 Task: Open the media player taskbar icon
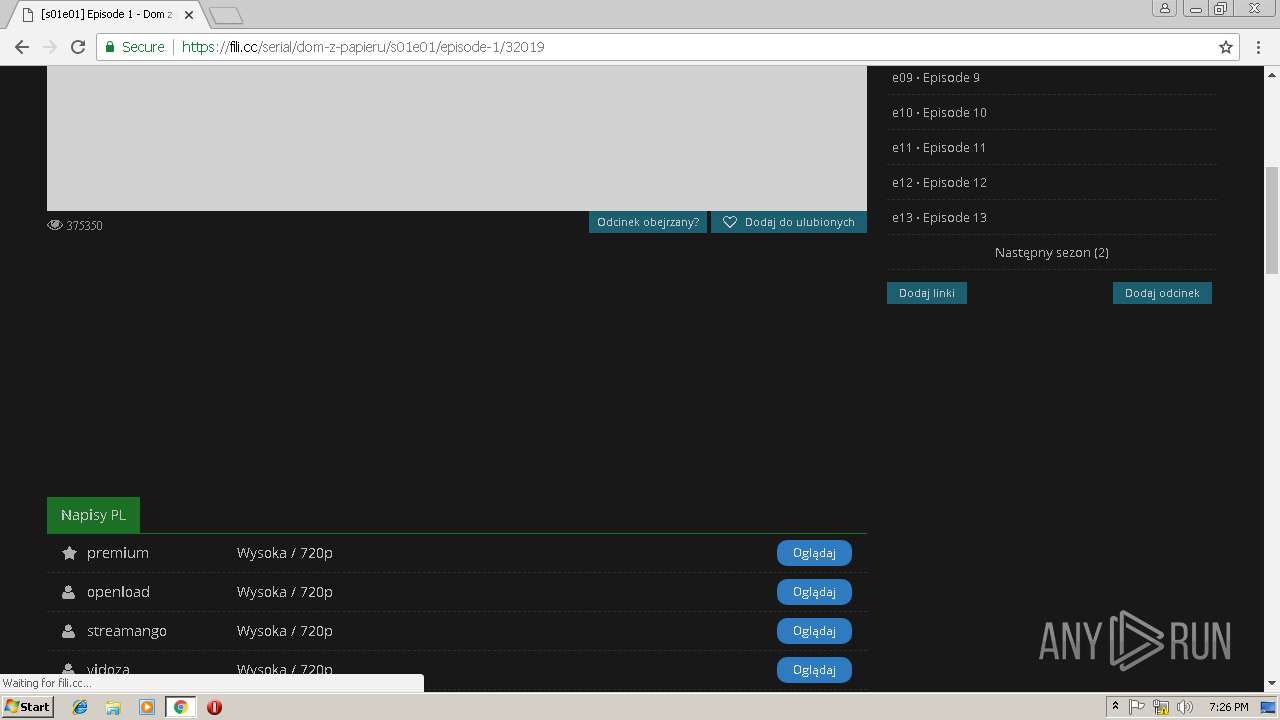point(147,707)
